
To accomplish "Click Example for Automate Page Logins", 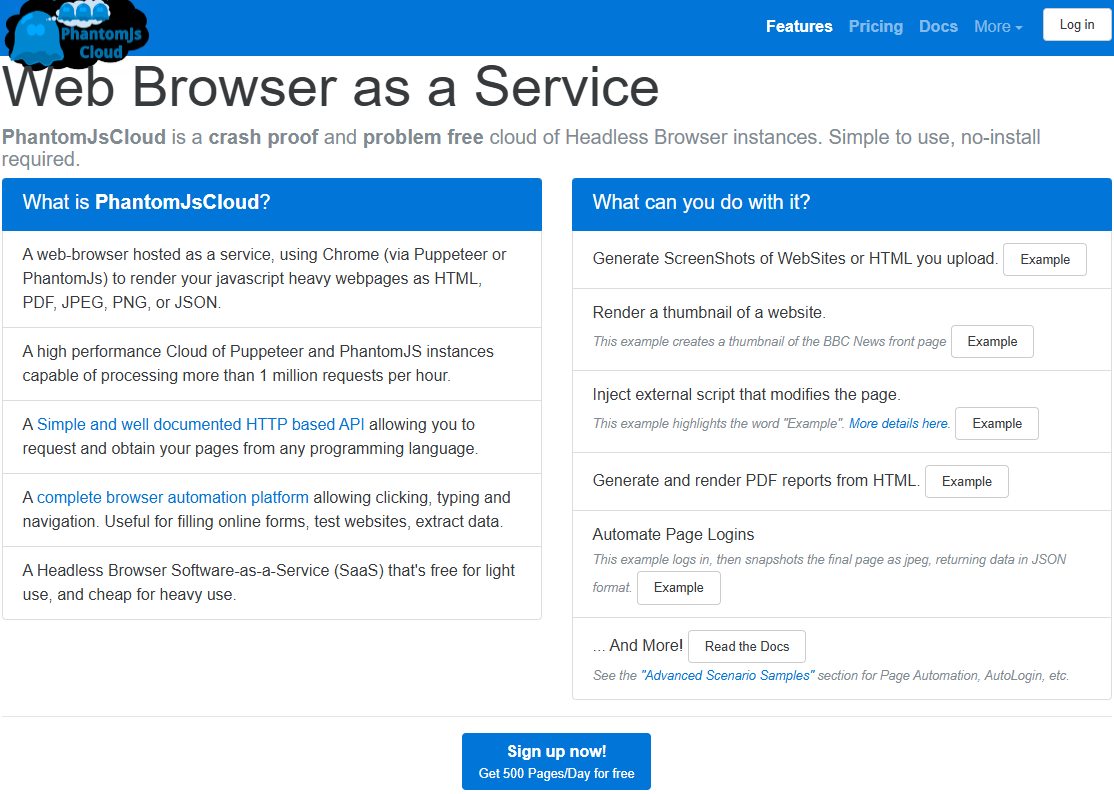I will 678,588.
